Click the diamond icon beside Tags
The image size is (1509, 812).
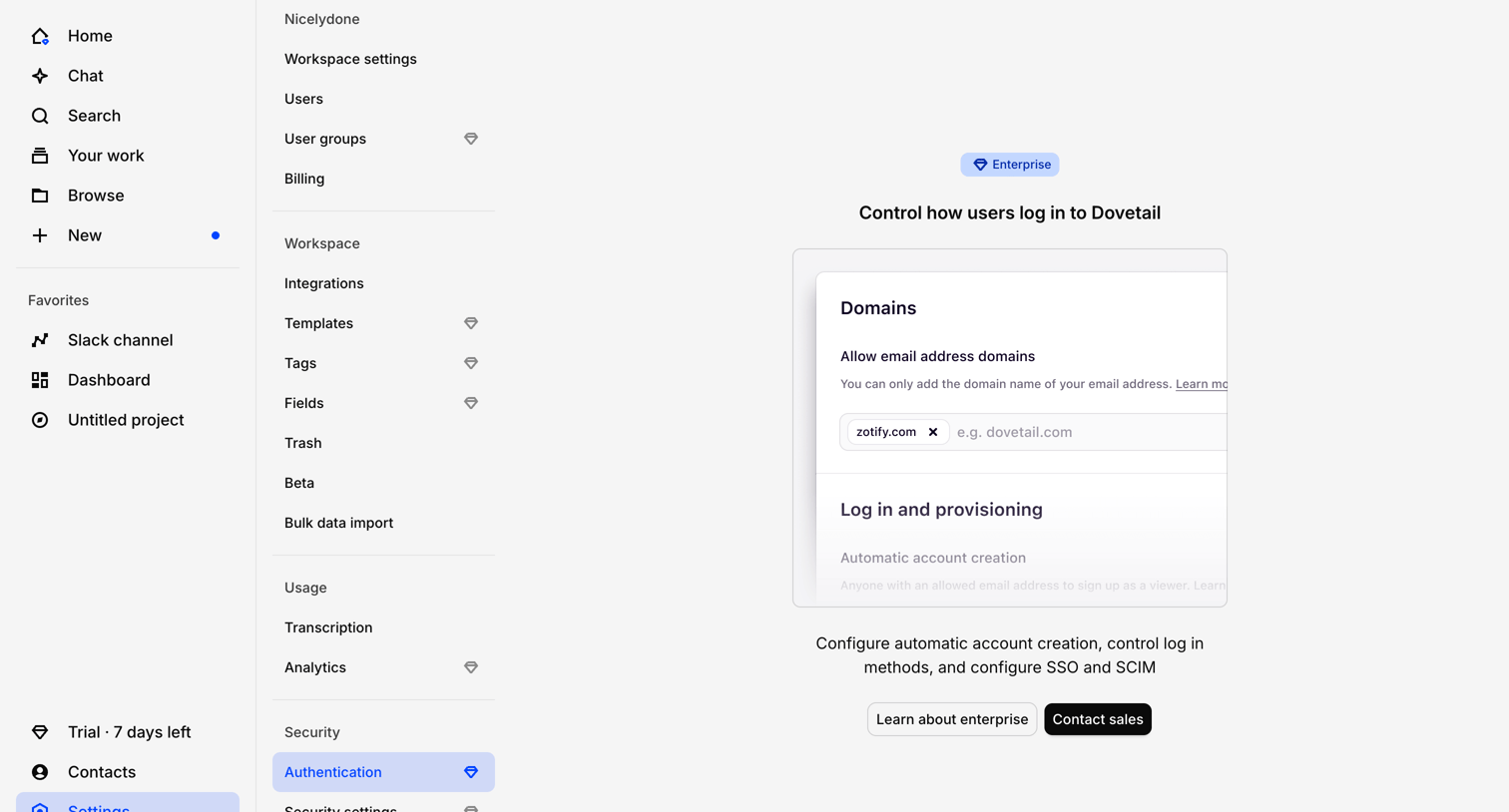[471, 363]
